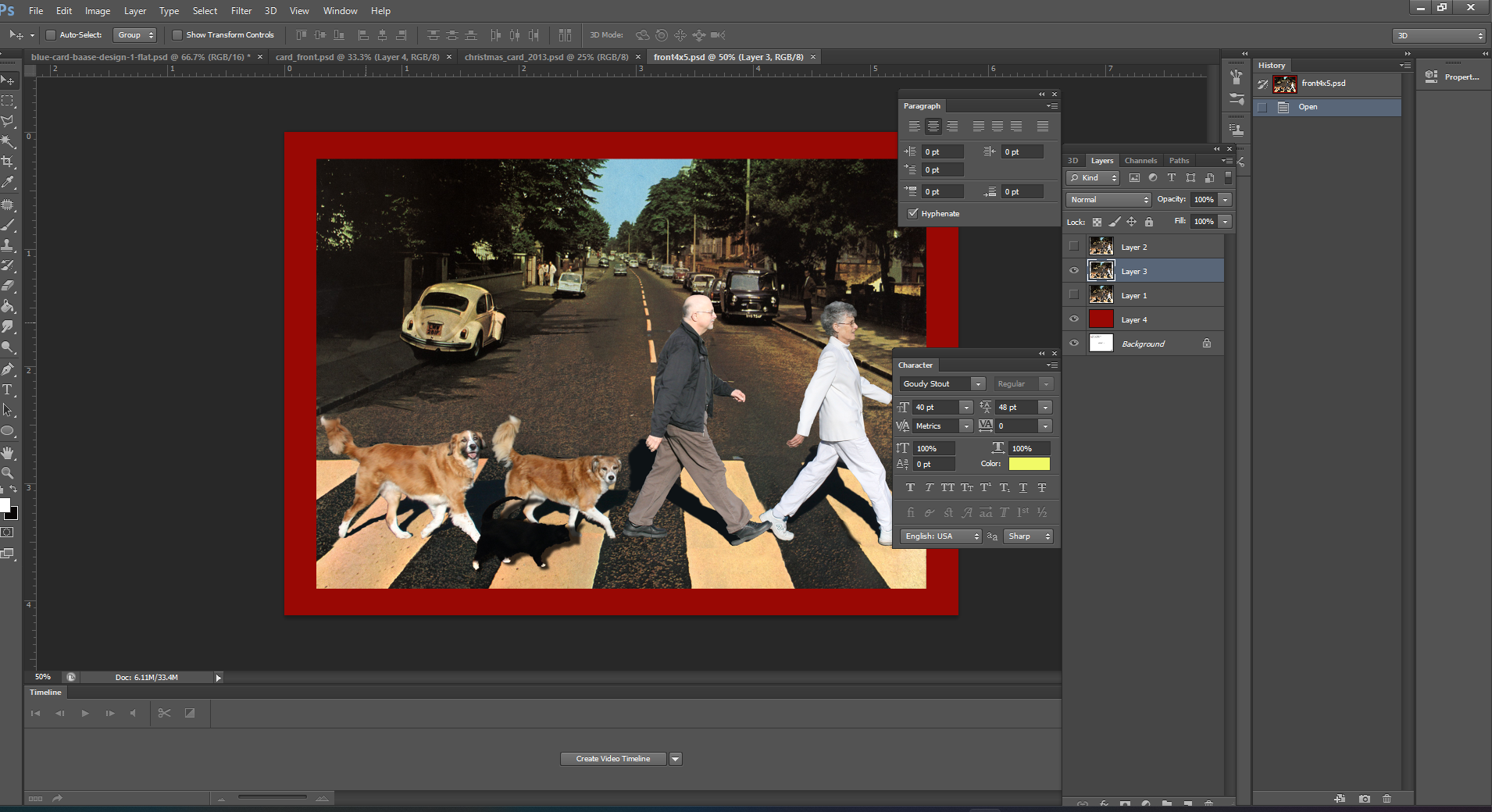Apply Underline style in Character panel
This screenshot has width=1506, height=812.
[x=1023, y=488]
